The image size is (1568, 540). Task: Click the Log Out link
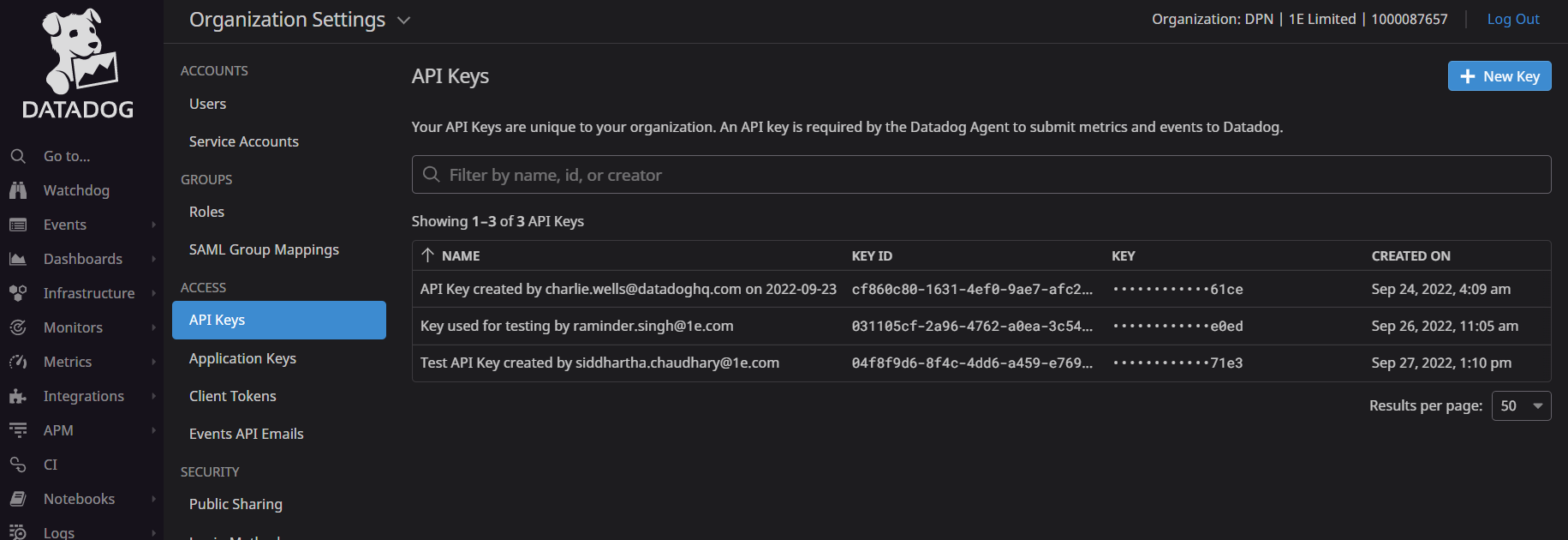[x=1512, y=19]
